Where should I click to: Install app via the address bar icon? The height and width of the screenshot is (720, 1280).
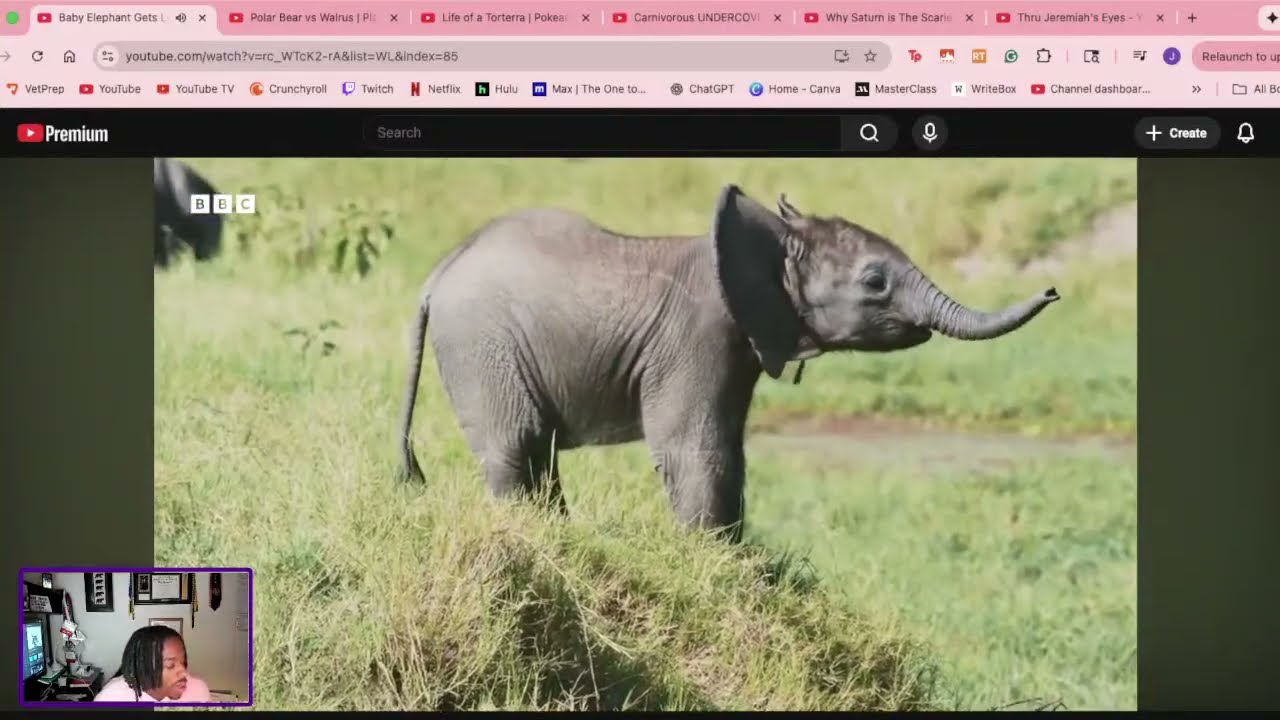(x=841, y=57)
